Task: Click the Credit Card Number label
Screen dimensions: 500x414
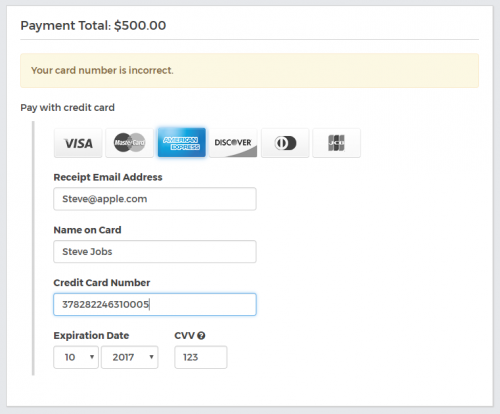Action: click(x=102, y=283)
